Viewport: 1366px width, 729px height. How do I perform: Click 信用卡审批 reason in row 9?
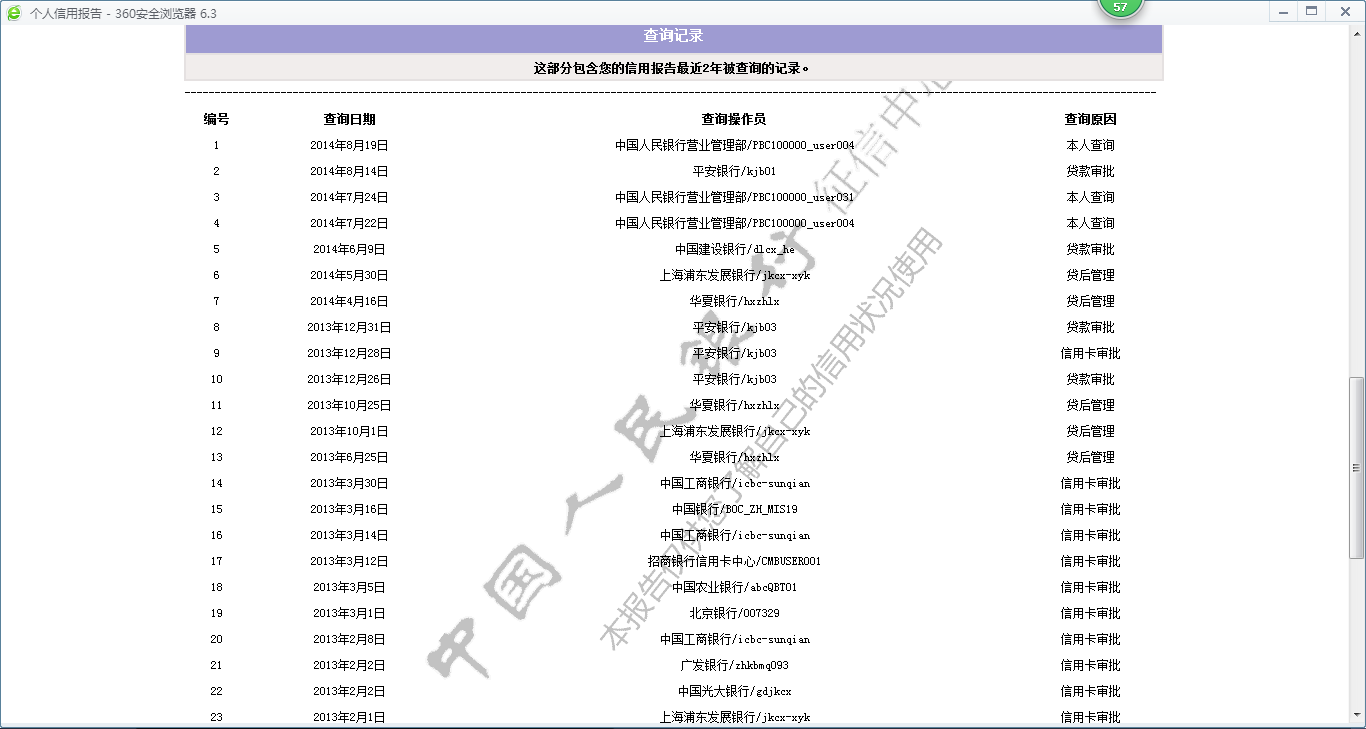coord(1090,353)
